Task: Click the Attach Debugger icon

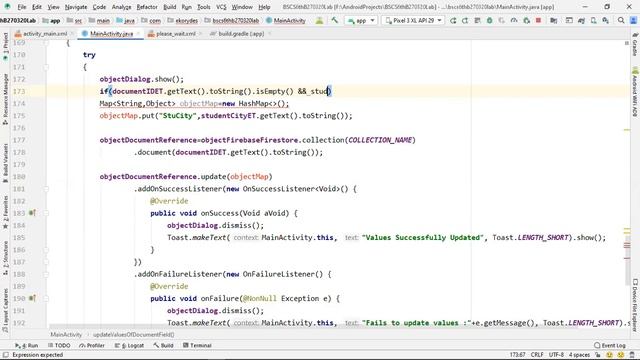Action: (527, 20)
